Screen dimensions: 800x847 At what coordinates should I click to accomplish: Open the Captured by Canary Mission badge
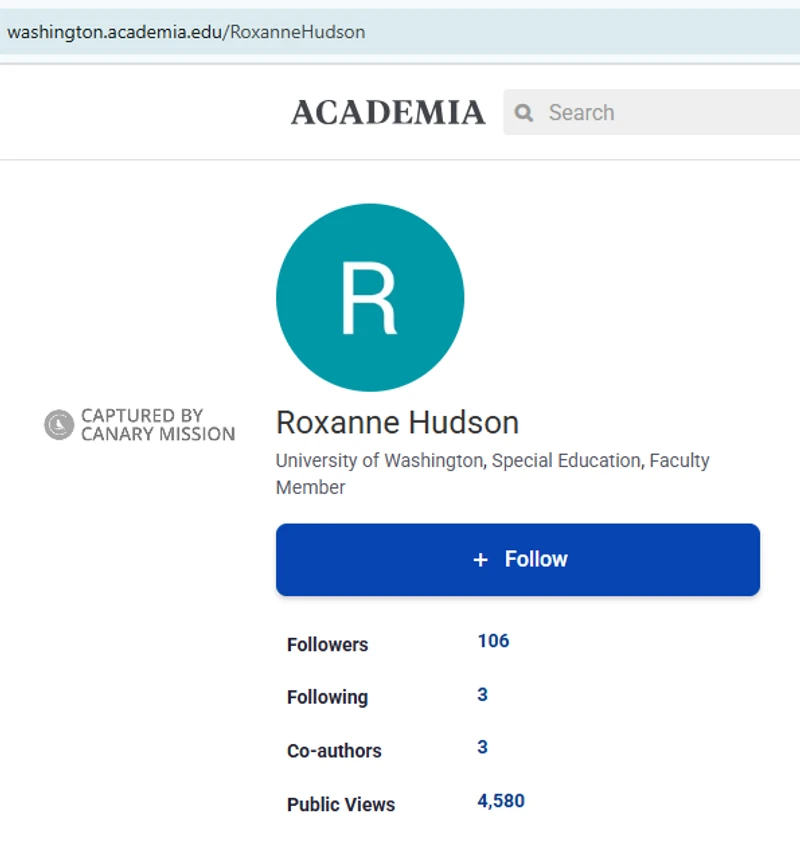pyautogui.click(x=141, y=424)
